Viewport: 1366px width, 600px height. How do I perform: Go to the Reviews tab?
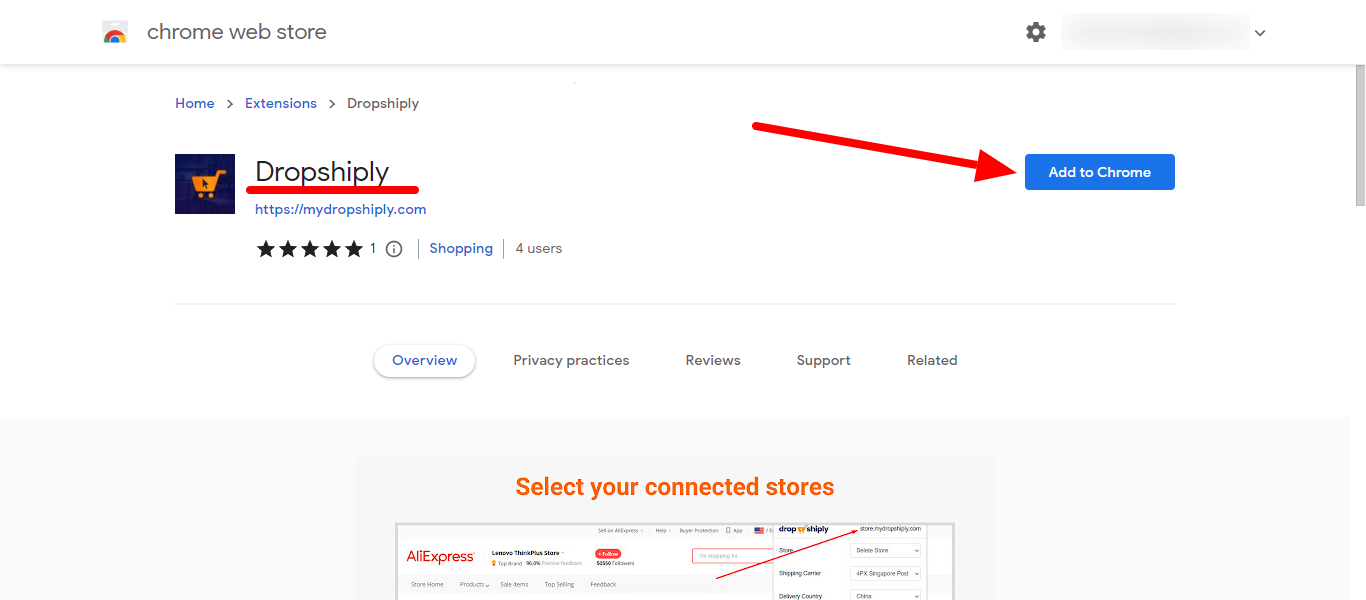tap(713, 361)
